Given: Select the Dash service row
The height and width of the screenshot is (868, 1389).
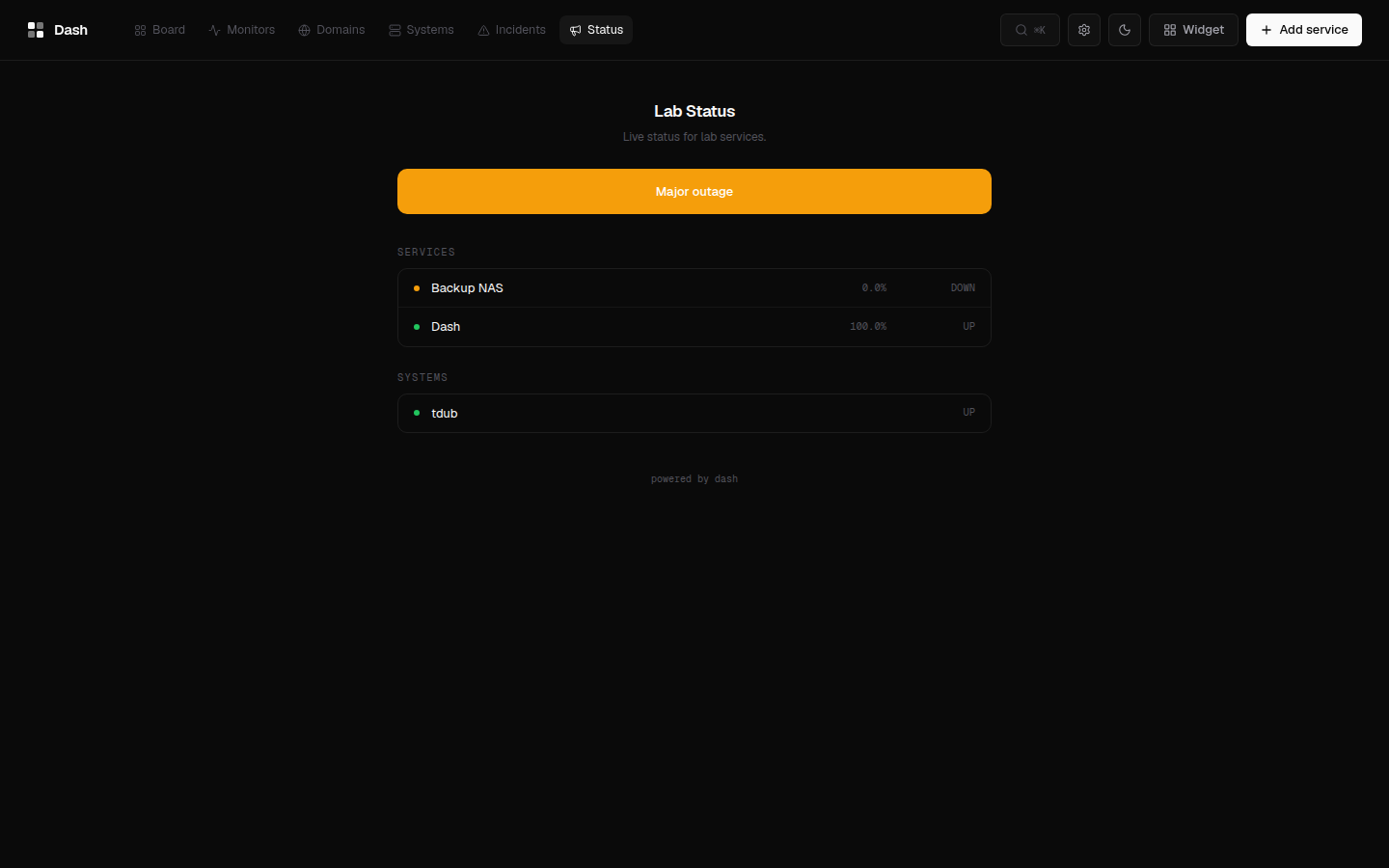Looking at the screenshot, I should (x=694, y=327).
